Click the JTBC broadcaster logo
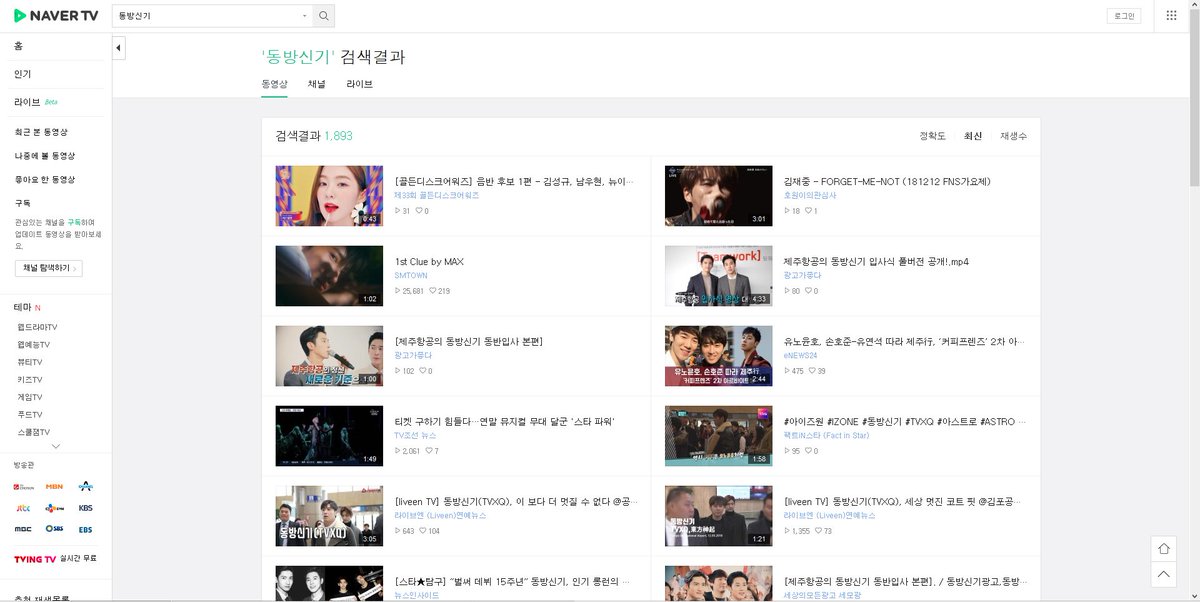This screenshot has height=602, width=1200. pos(24,508)
